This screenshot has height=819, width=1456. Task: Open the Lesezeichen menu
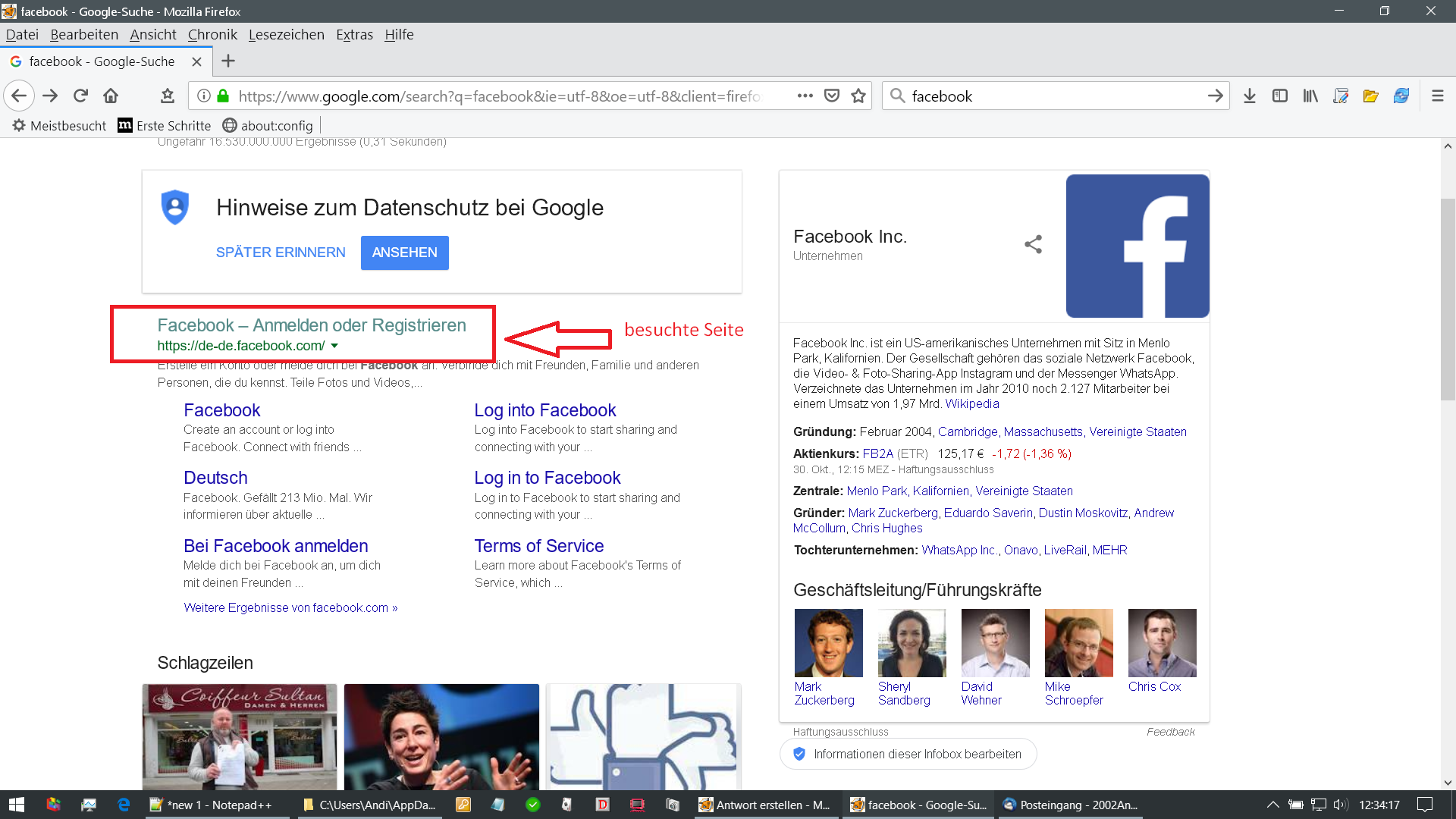(x=286, y=34)
